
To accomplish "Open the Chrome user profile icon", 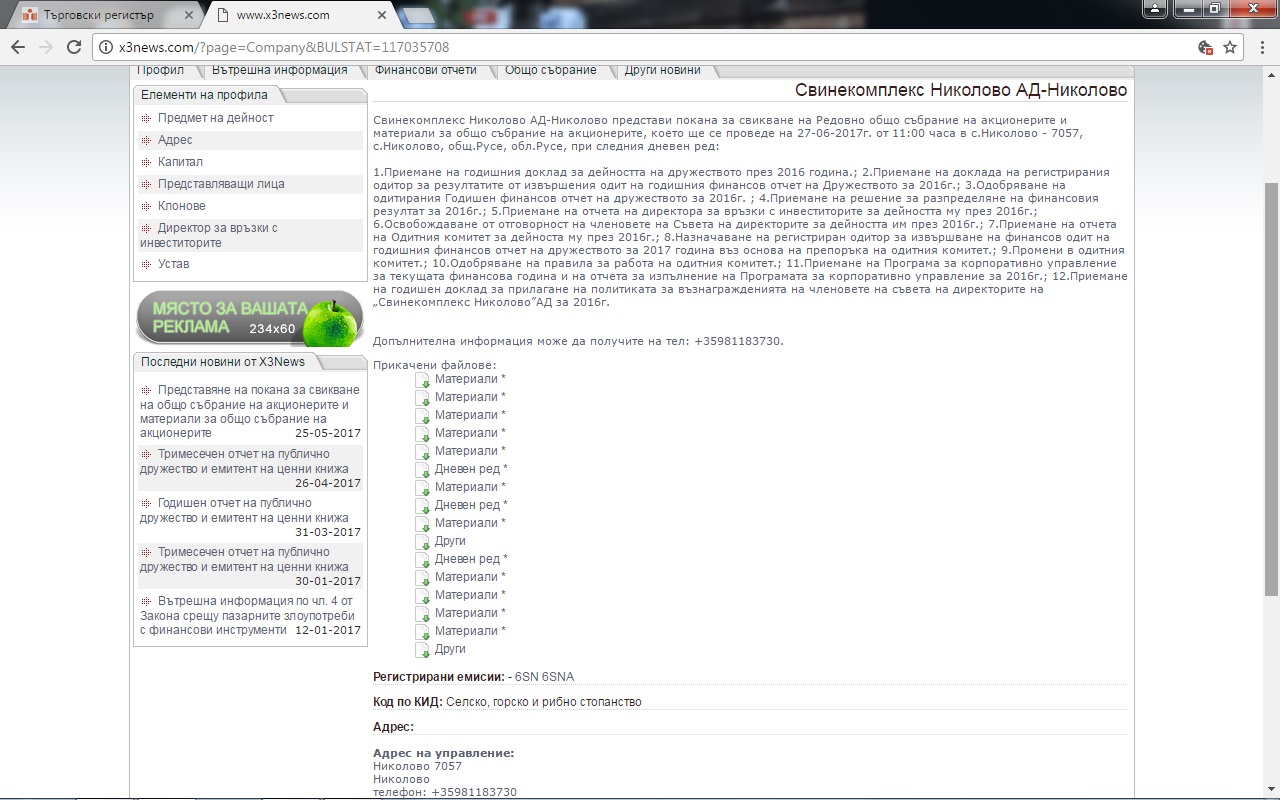I will tap(1156, 9).
